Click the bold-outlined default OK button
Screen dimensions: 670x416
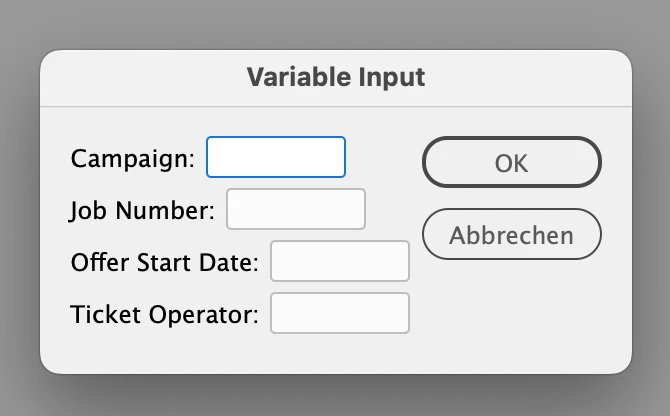(x=511, y=163)
